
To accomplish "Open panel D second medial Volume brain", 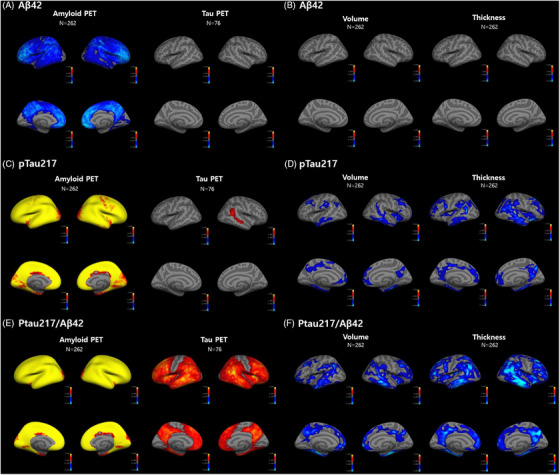I will click(388, 275).
